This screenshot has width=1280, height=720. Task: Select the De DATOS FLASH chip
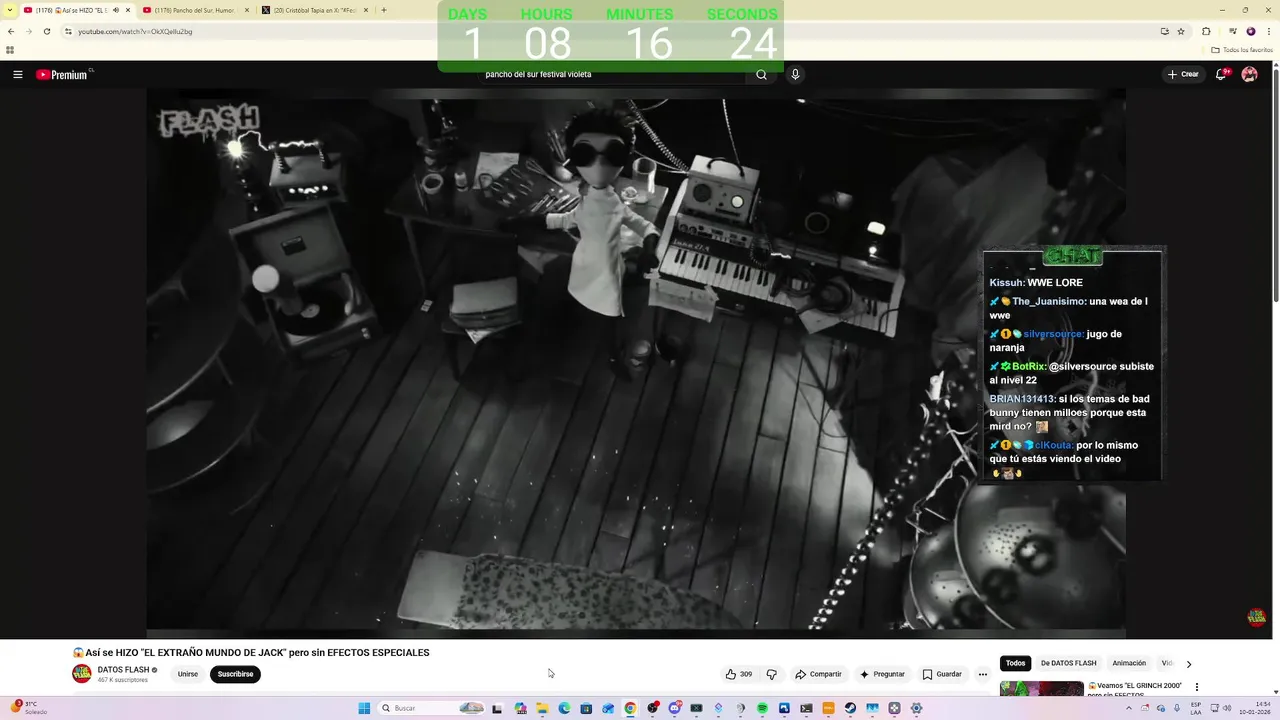1068,663
